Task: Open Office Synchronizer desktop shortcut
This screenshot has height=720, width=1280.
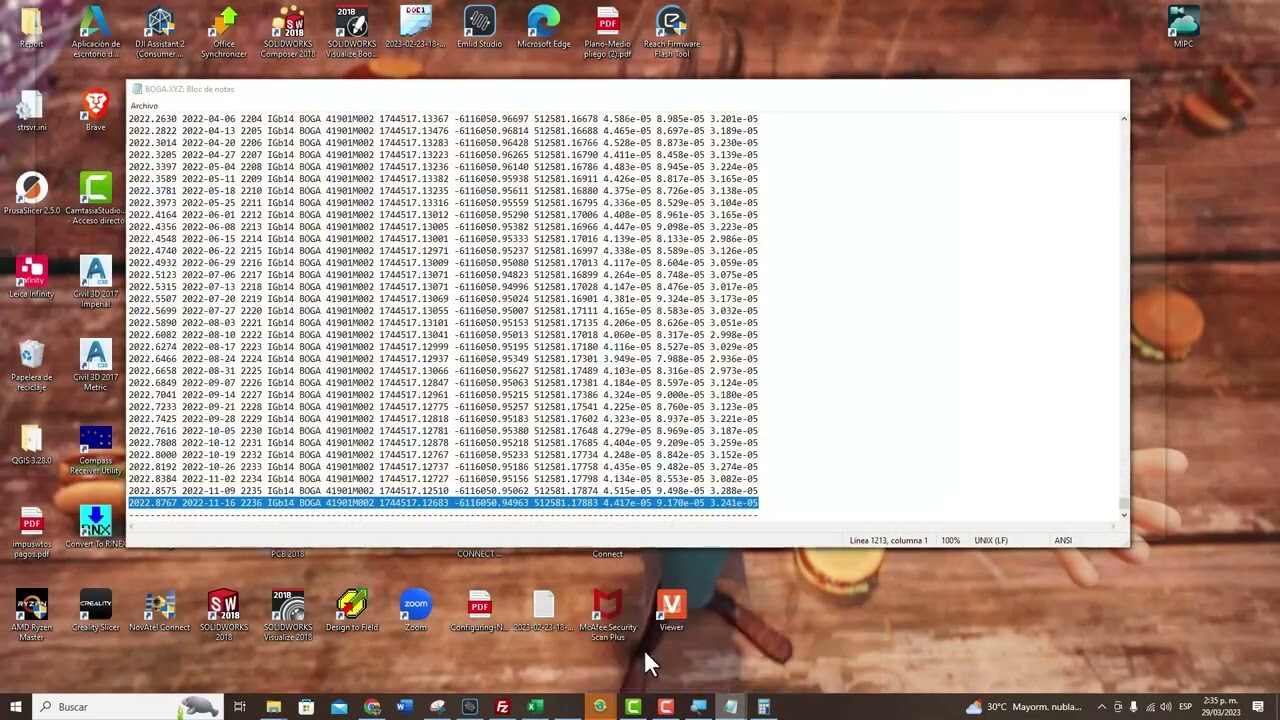Action: tap(223, 32)
